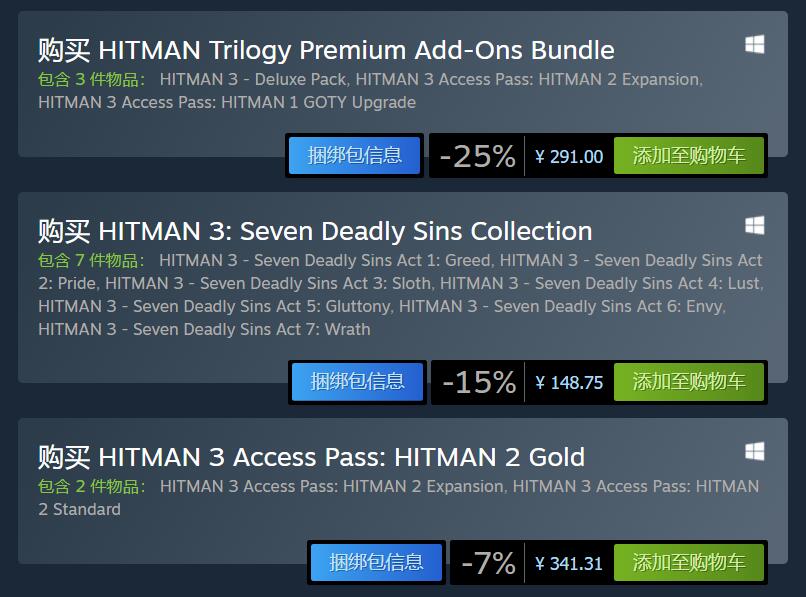Viewport: 806px width, 597px height.
Task: Open HITMAN Trilogy Premium Add-Ons Bundle title
Action: click(x=326, y=50)
